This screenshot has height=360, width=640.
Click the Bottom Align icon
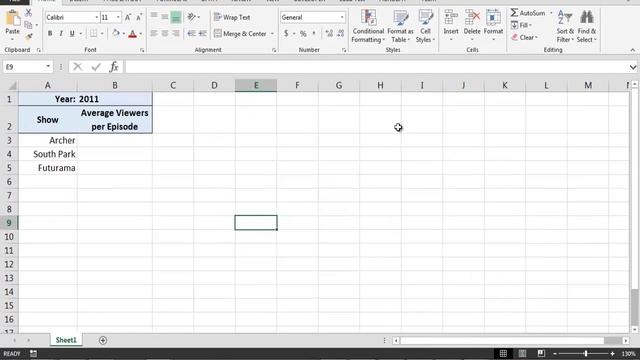[x=176, y=17]
